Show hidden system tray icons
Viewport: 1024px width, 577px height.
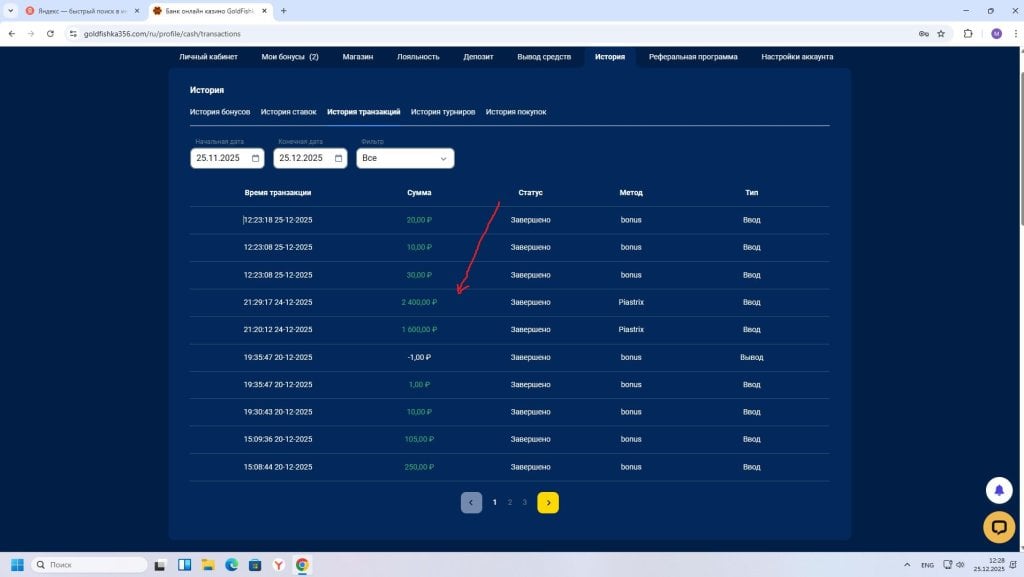click(x=907, y=565)
